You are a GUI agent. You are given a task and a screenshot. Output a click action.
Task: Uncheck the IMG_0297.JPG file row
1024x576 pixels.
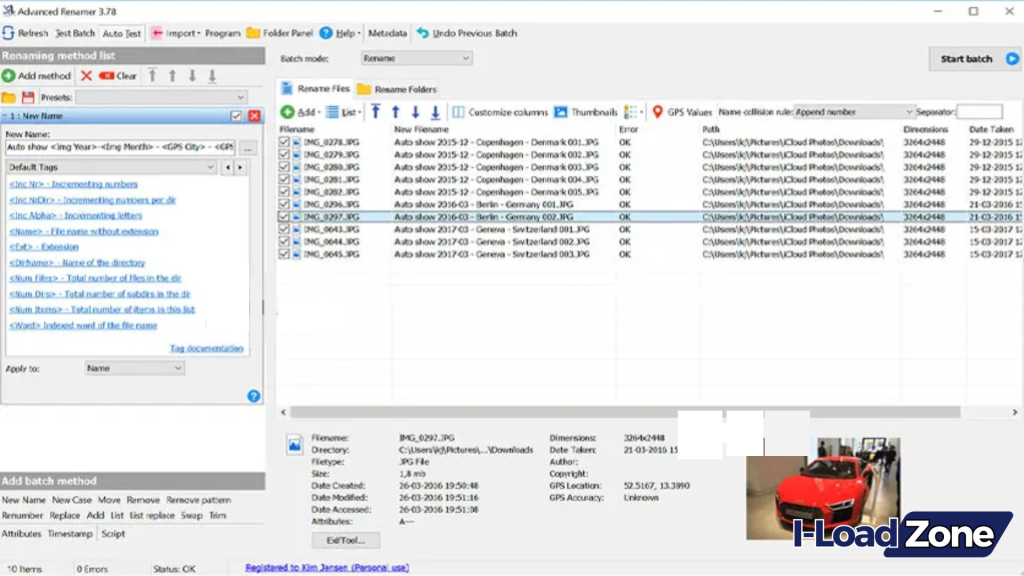click(x=283, y=216)
